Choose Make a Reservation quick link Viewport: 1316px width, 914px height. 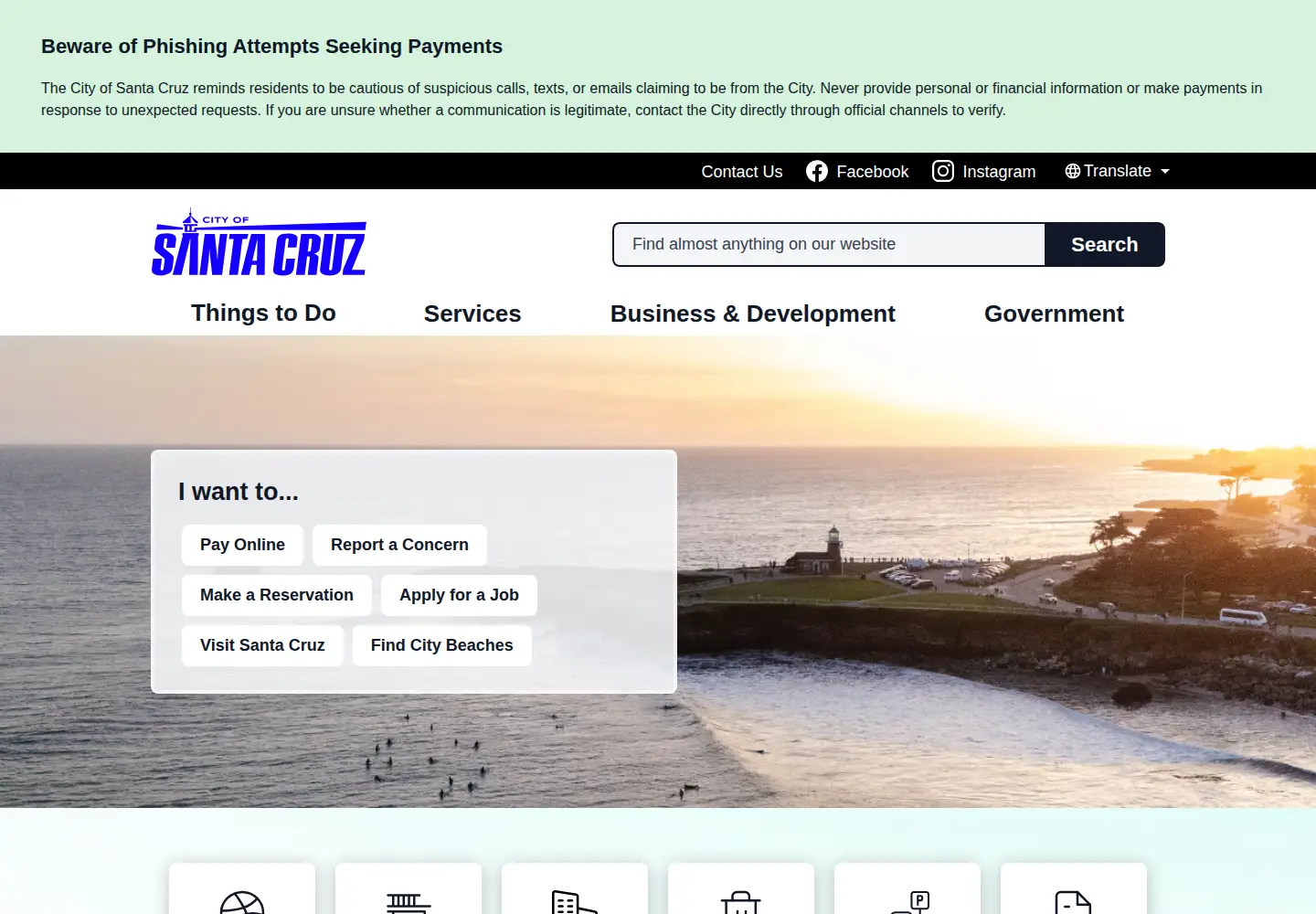click(277, 595)
